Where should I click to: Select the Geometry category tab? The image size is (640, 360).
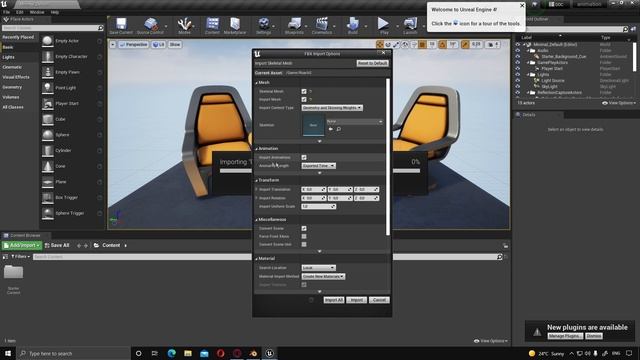click(20, 87)
